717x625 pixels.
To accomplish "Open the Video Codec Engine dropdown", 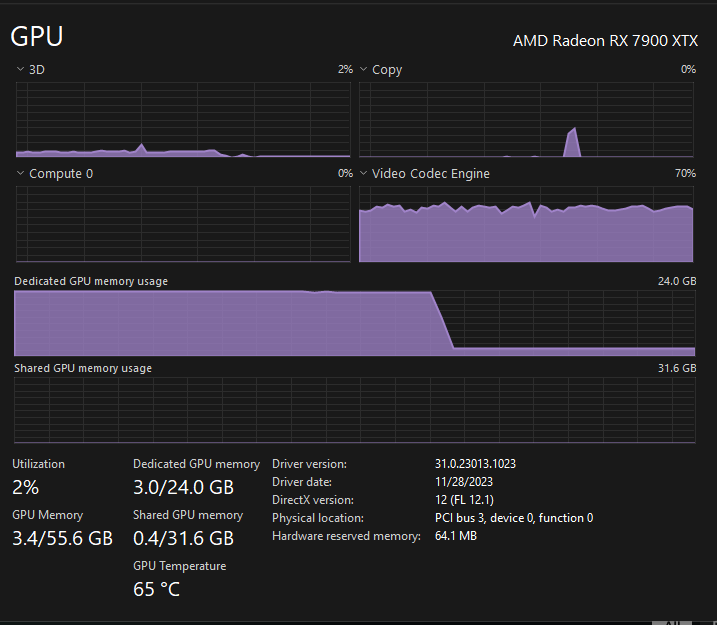I will click(x=363, y=174).
